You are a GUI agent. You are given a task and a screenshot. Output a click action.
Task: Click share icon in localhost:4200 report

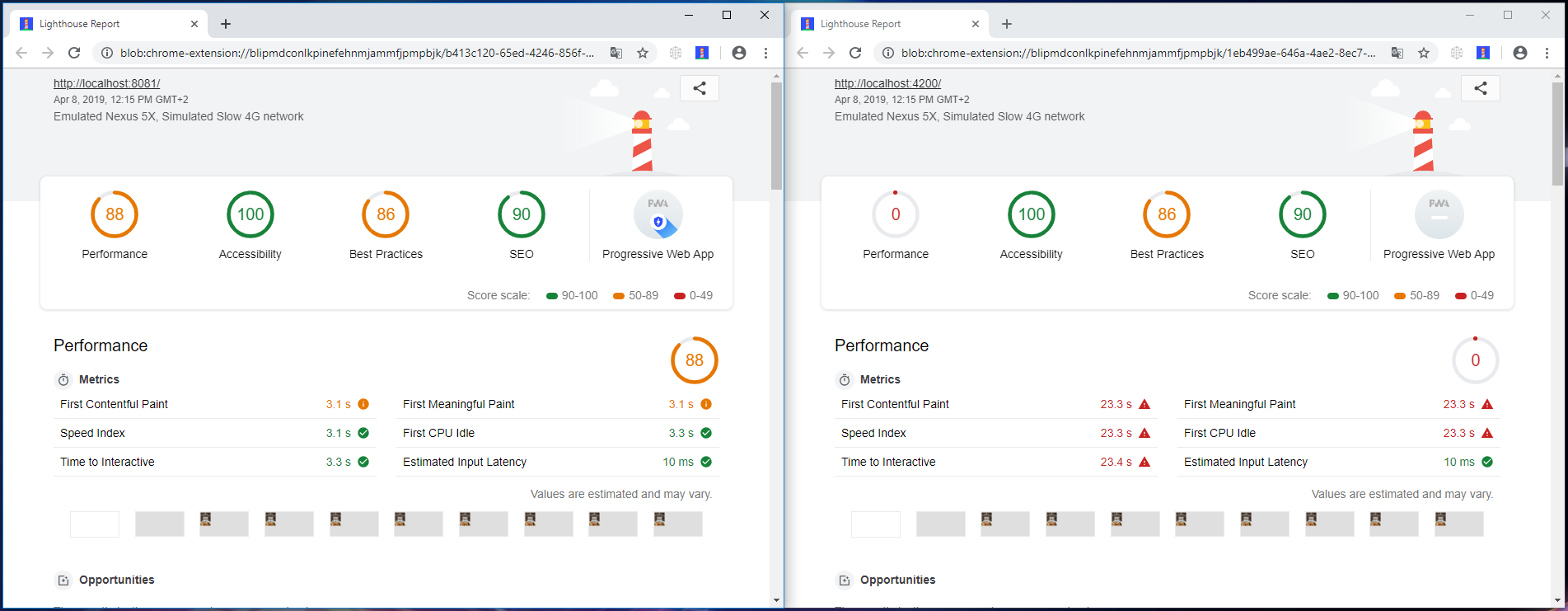coord(1480,88)
